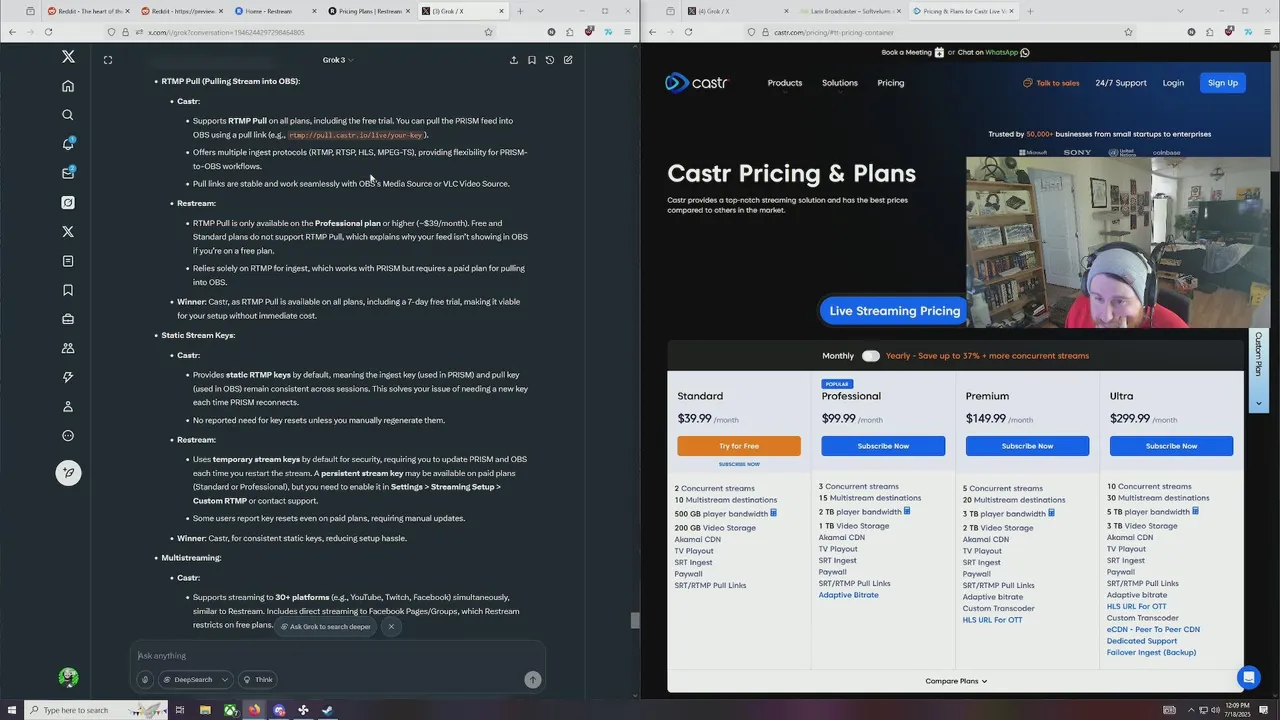Open Castr Pricing menu item
This screenshot has width=1280, height=720.
pos(891,83)
